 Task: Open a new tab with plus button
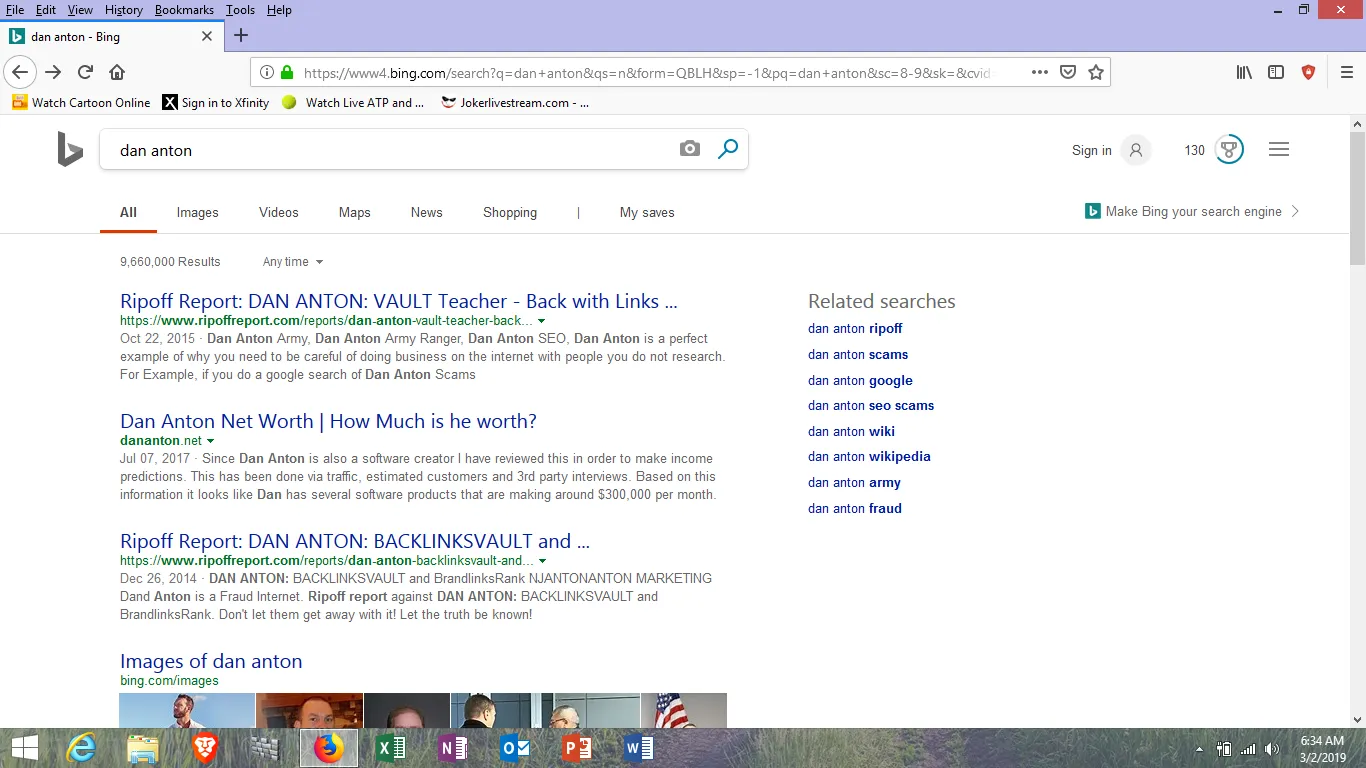click(x=240, y=36)
